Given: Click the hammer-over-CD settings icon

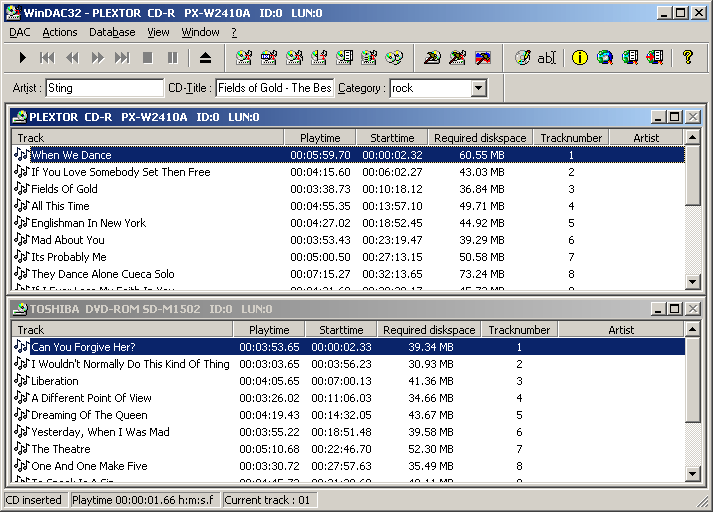Looking at the screenshot, I should (432, 58).
